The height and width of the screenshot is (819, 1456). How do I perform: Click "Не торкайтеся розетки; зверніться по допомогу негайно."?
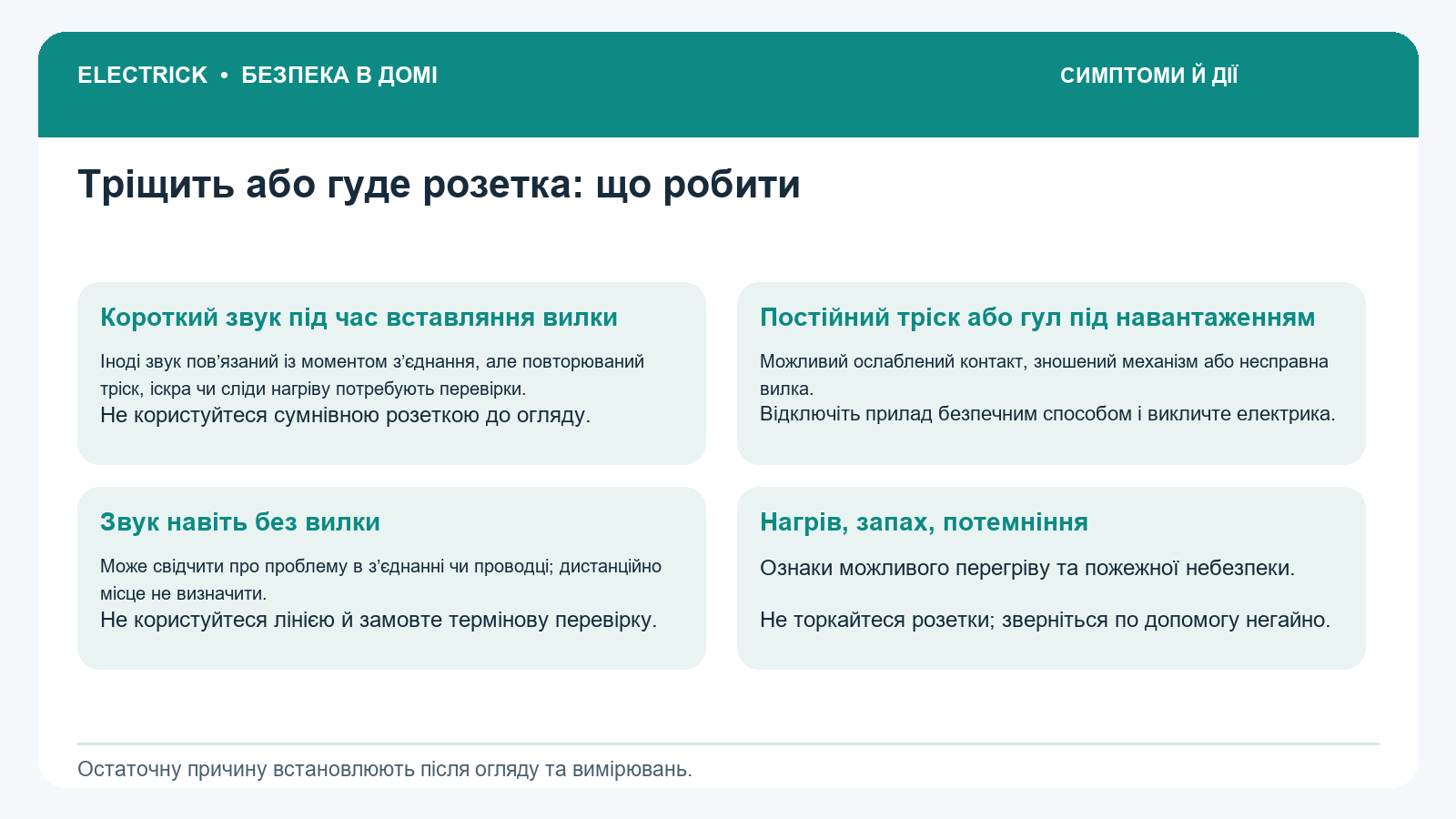click(1045, 621)
